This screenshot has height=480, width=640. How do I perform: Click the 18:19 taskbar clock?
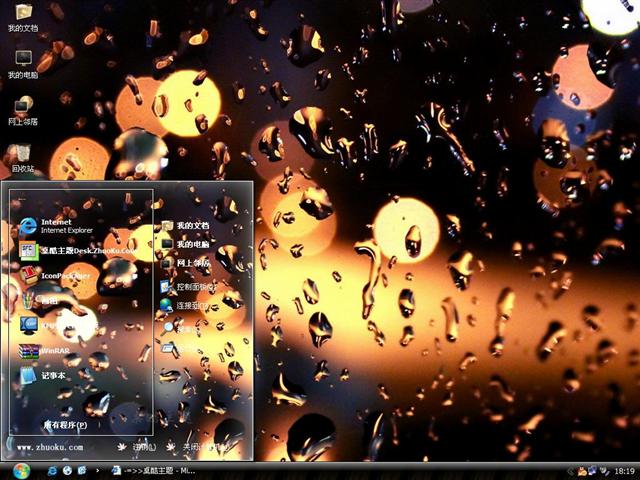pyautogui.click(x=624, y=471)
